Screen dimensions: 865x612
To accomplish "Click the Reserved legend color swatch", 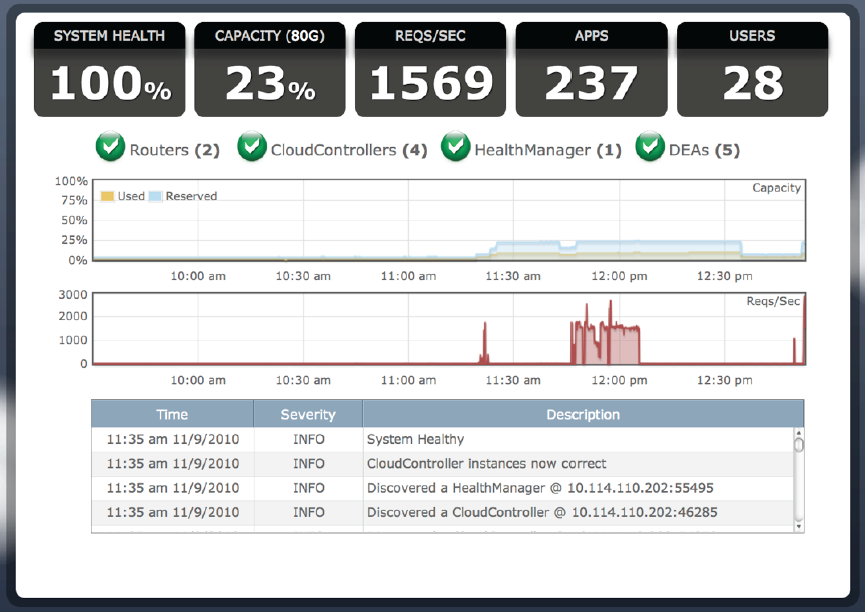I will [155, 197].
